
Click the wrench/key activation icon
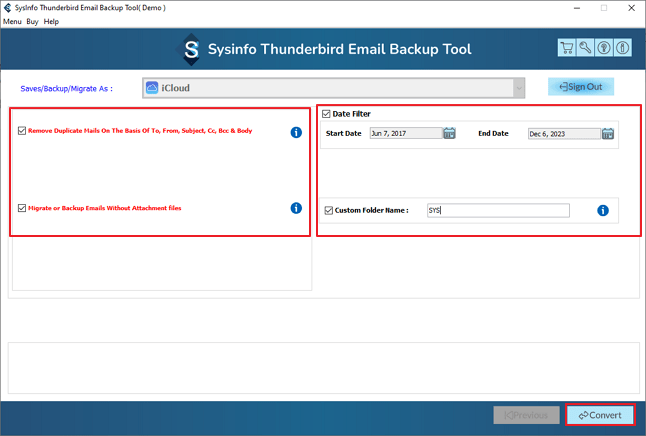[x=585, y=48]
